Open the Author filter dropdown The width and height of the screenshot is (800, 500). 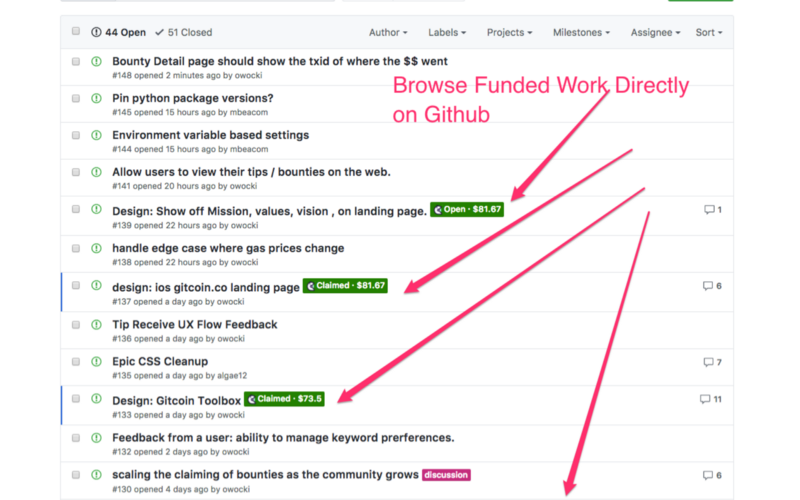coord(388,32)
